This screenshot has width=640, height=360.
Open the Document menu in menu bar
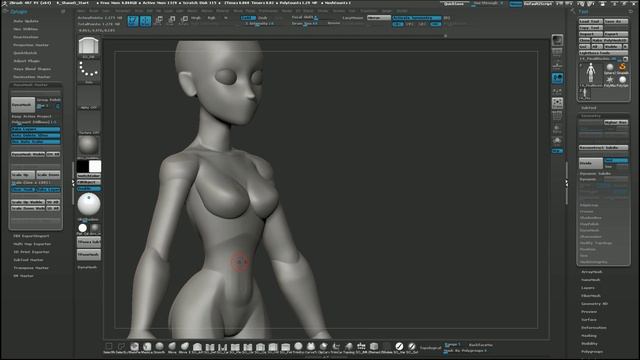122,11
